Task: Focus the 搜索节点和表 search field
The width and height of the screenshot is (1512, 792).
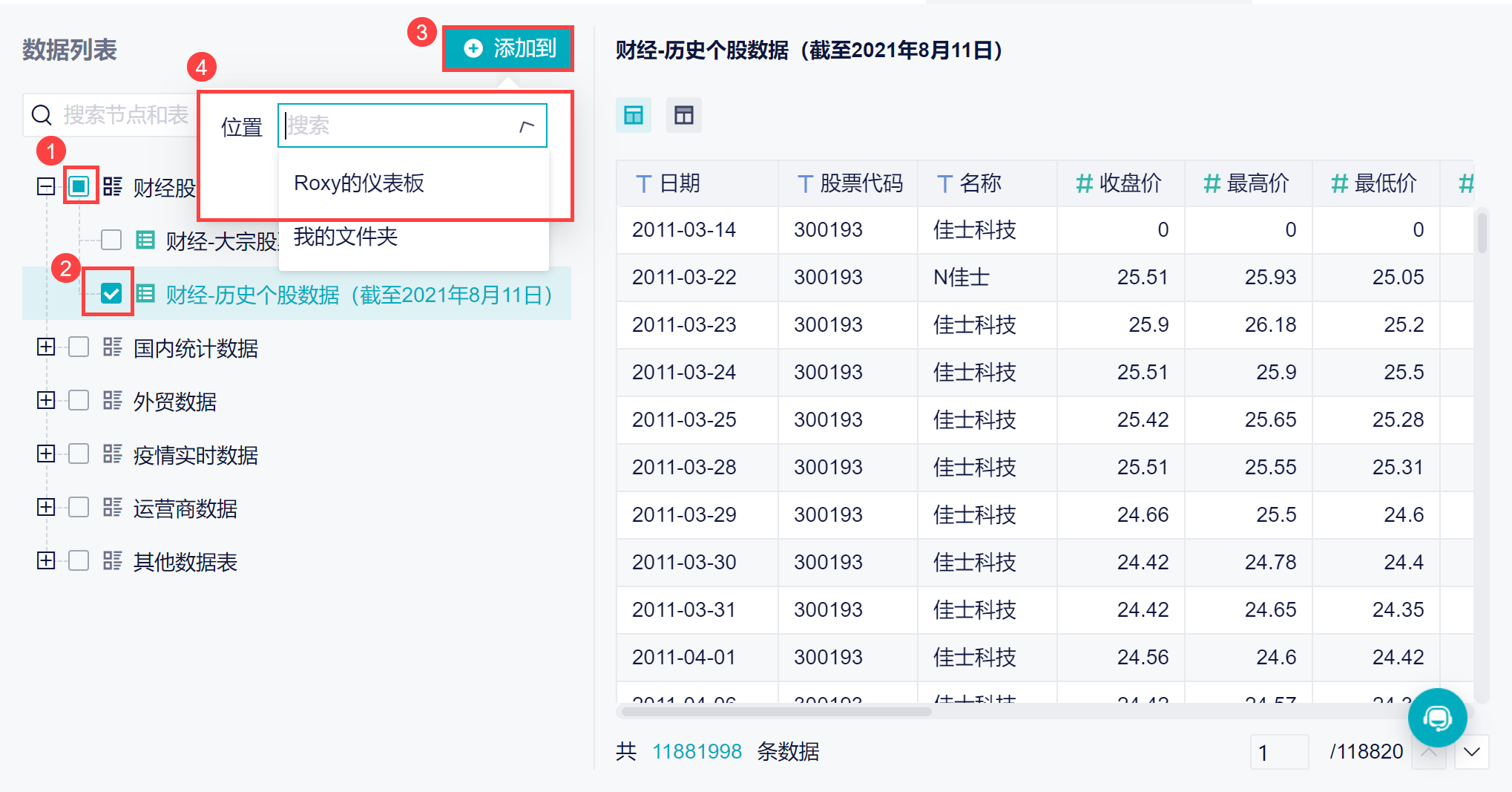Action: 111,115
